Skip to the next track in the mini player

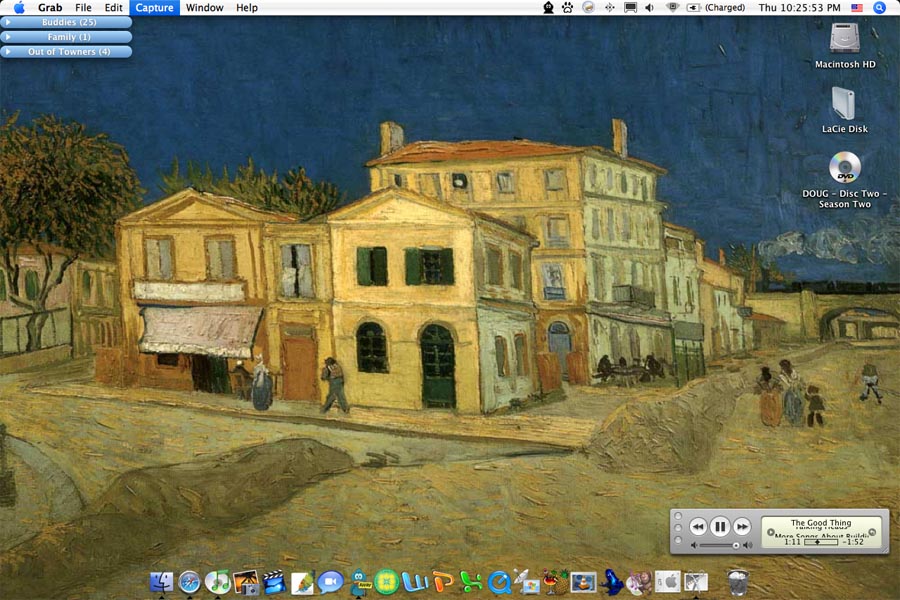click(742, 526)
